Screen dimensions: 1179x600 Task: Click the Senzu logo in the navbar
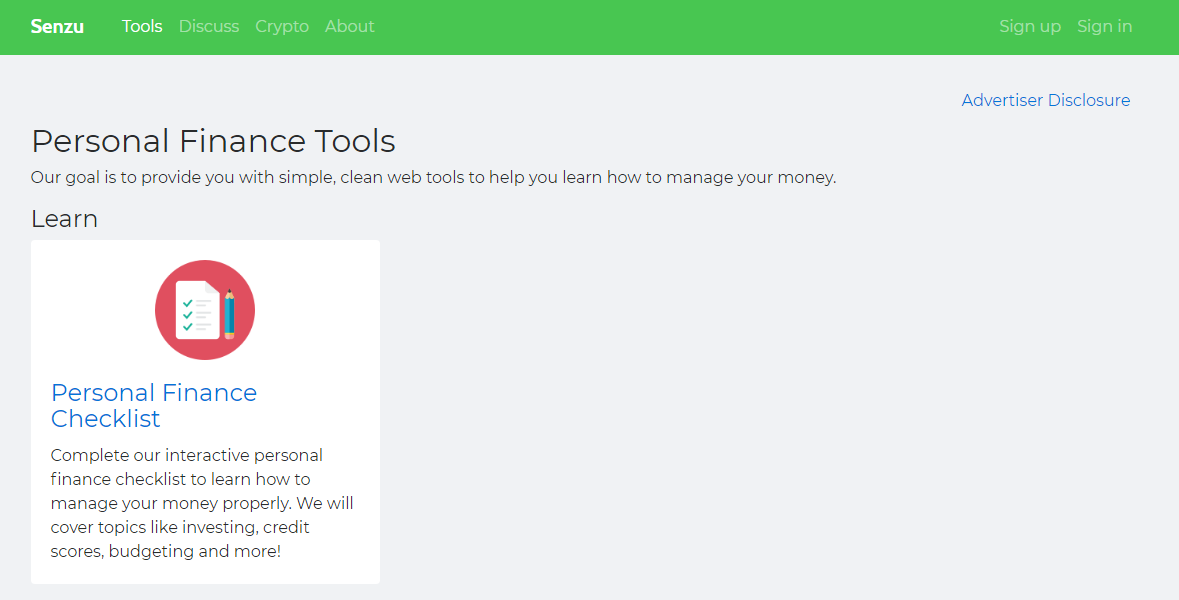(57, 27)
